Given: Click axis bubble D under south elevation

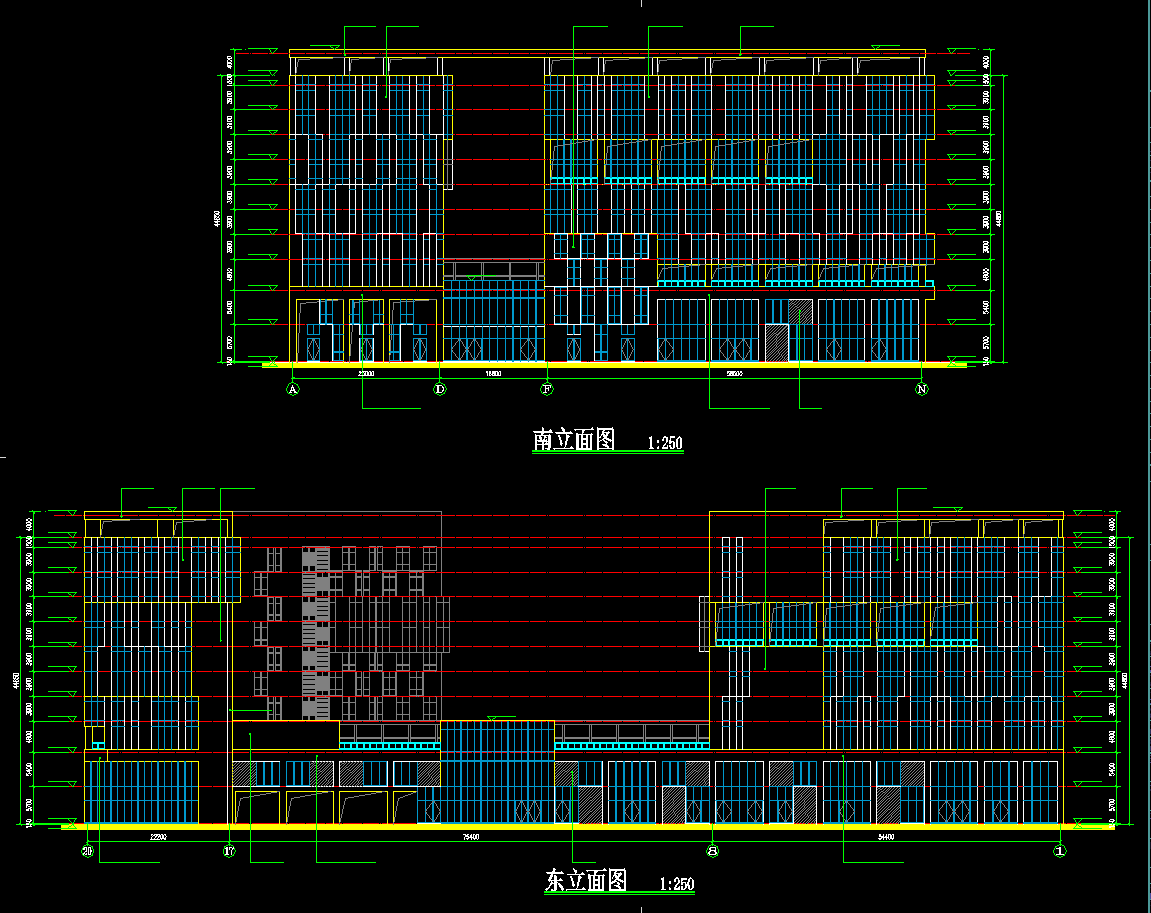Looking at the screenshot, I should coord(440,389).
